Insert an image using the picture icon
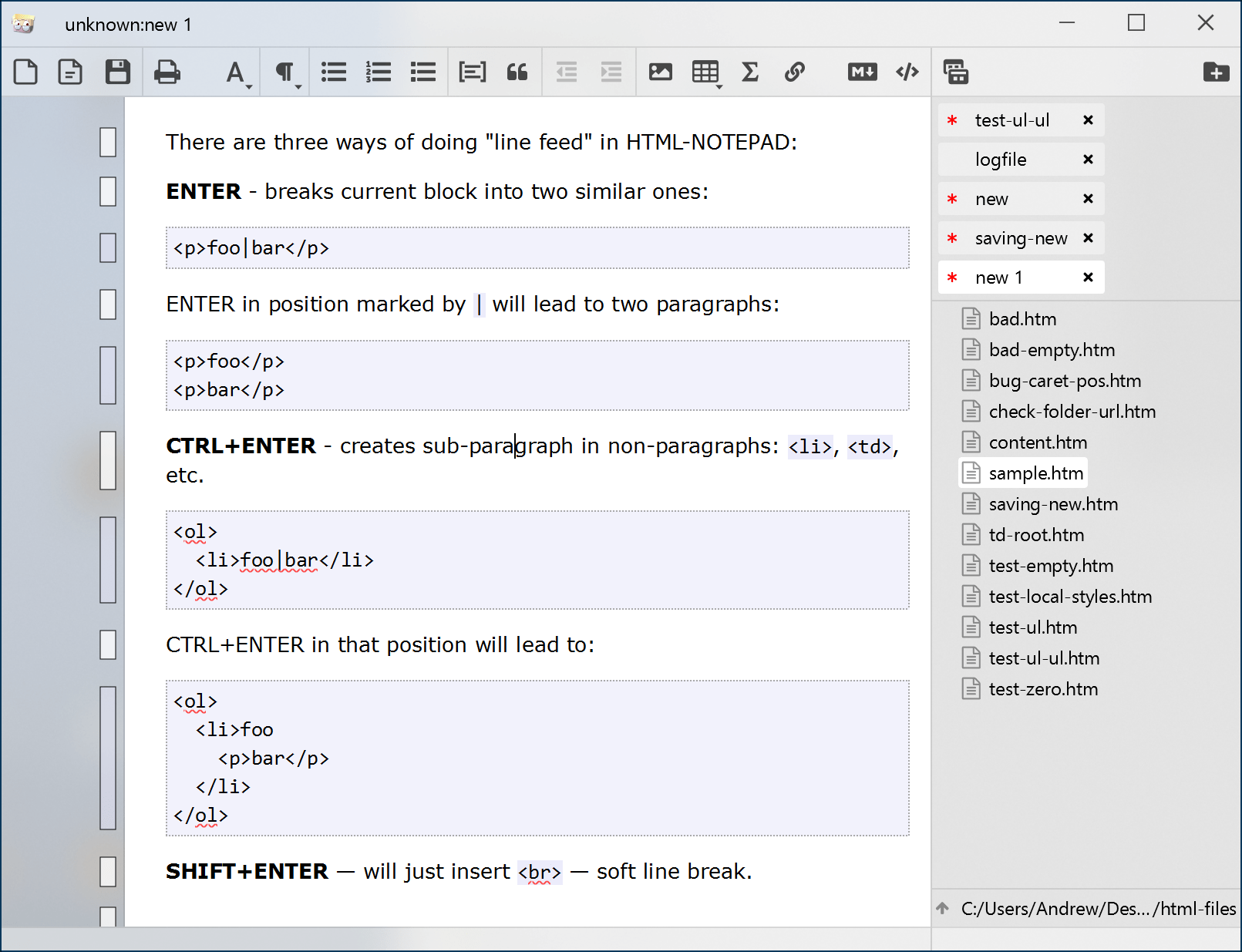1242x952 pixels. (x=660, y=72)
